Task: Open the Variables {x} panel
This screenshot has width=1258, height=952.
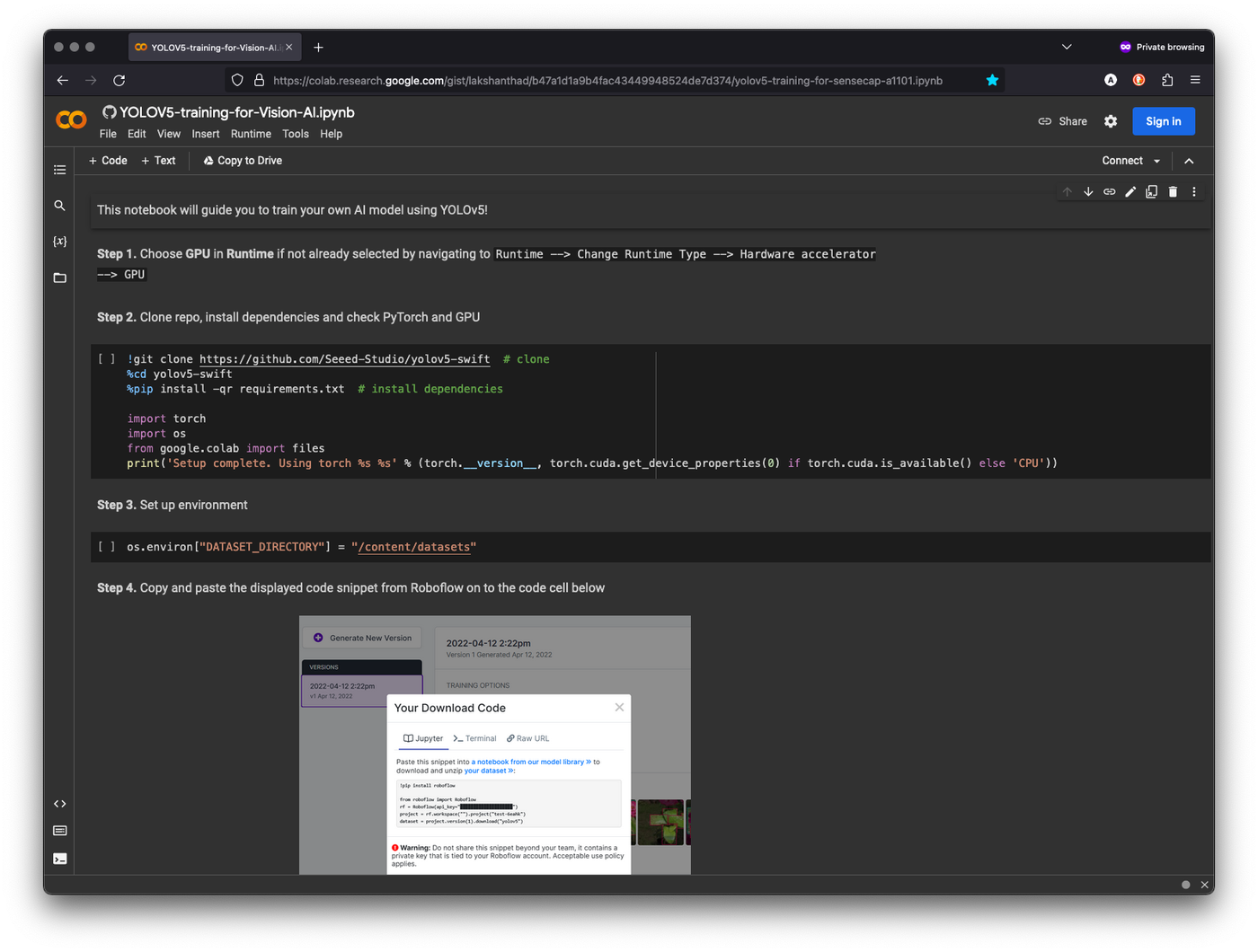Action: [59, 242]
